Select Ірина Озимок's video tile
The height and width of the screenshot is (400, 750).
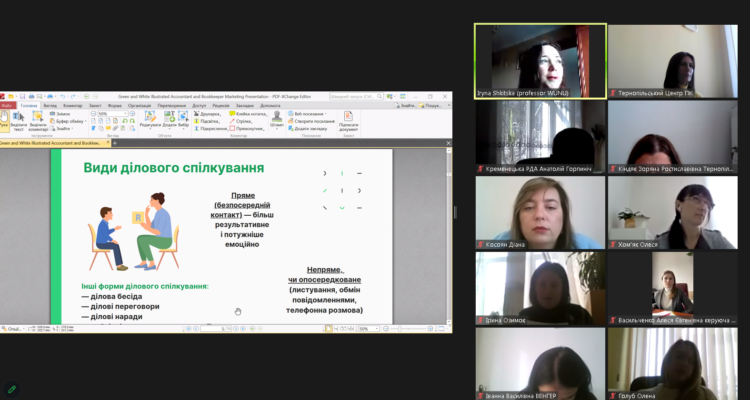(540, 289)
